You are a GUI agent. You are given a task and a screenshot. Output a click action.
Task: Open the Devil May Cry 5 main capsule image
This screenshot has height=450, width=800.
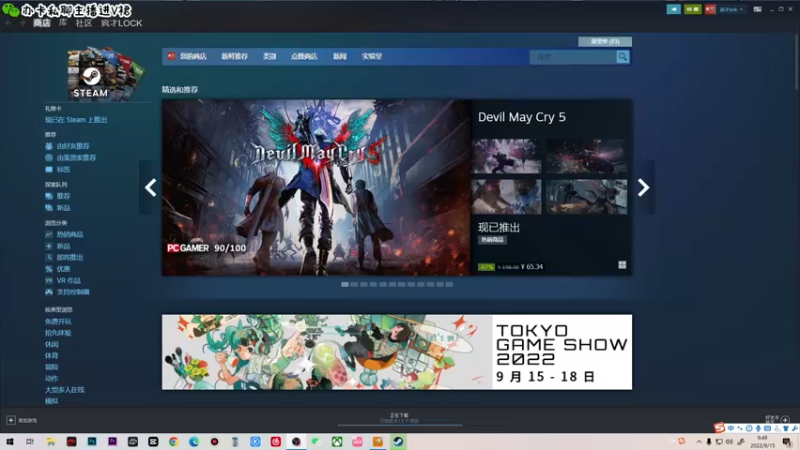316,187
